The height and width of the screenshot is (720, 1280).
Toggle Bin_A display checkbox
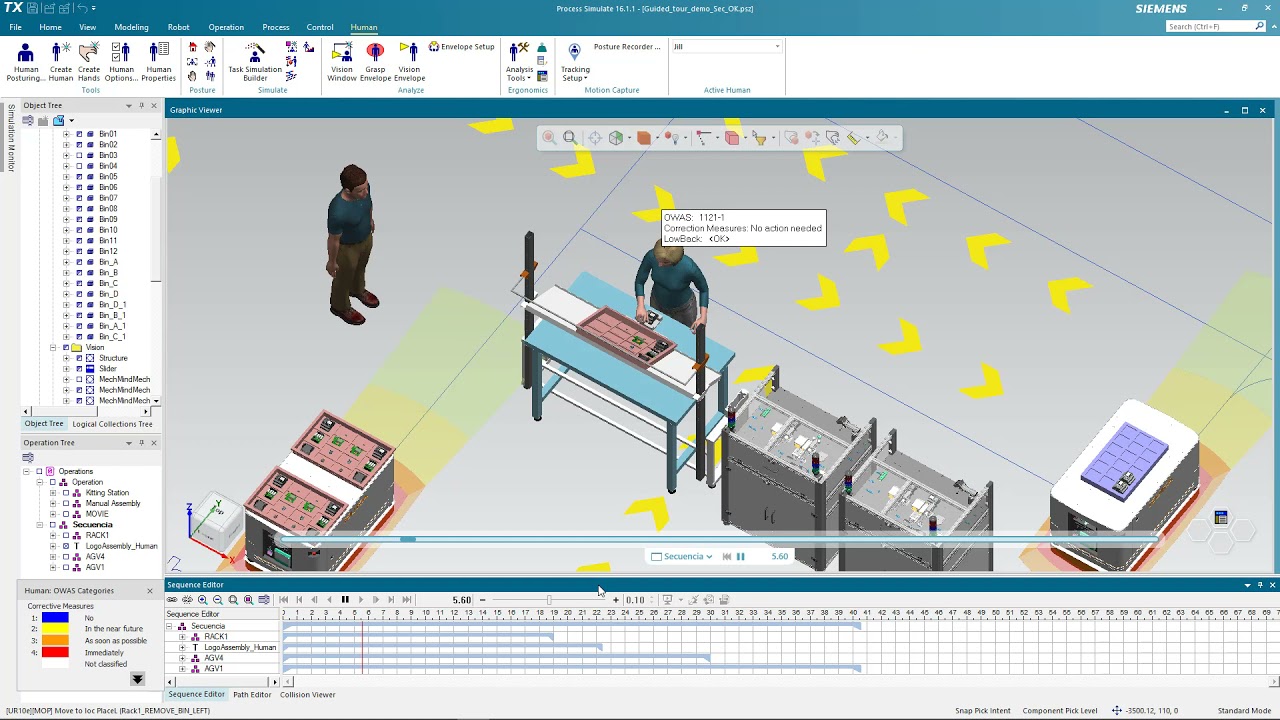pos(79,262)
